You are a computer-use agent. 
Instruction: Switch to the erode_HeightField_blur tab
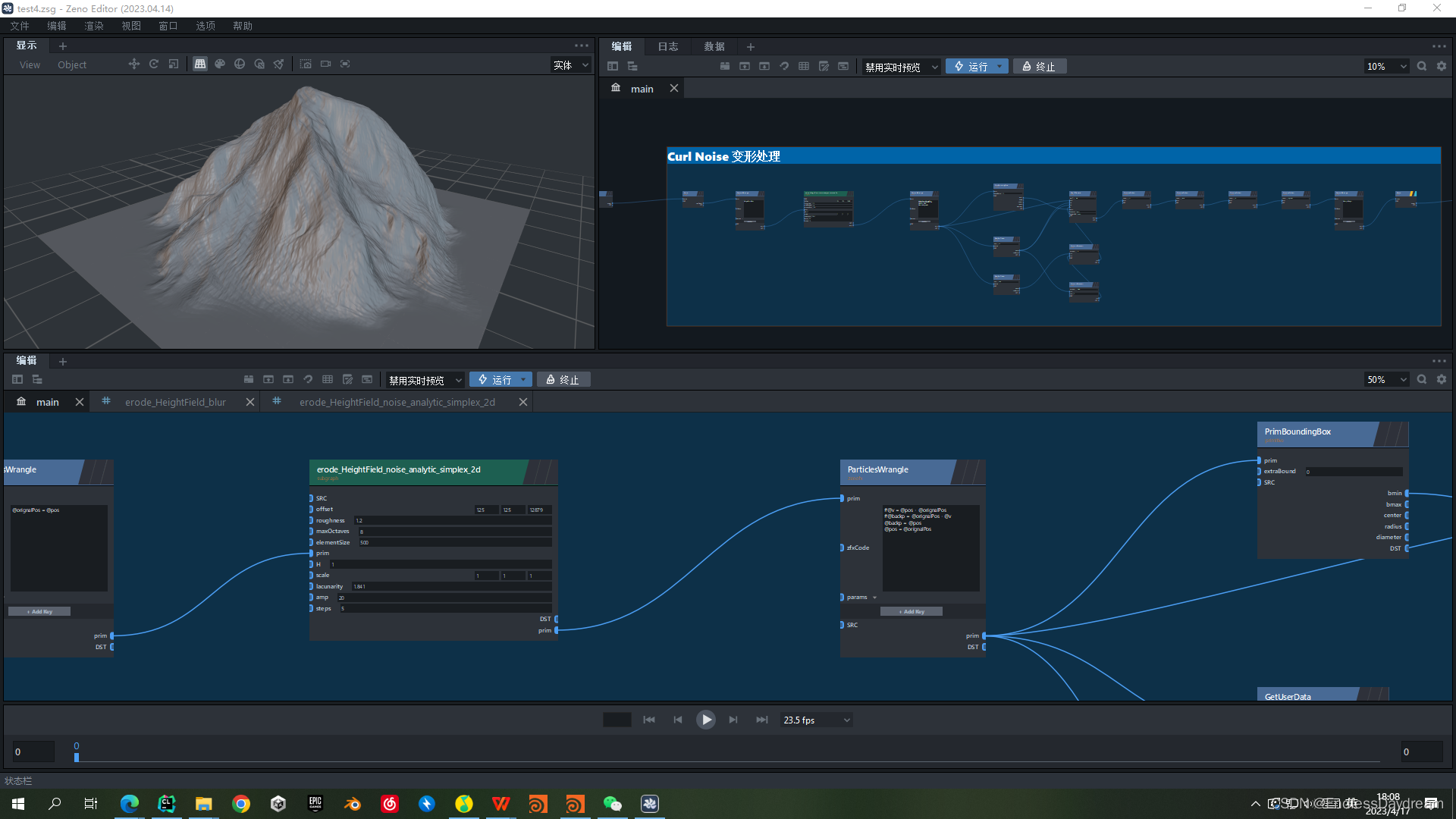pos(175,403)
